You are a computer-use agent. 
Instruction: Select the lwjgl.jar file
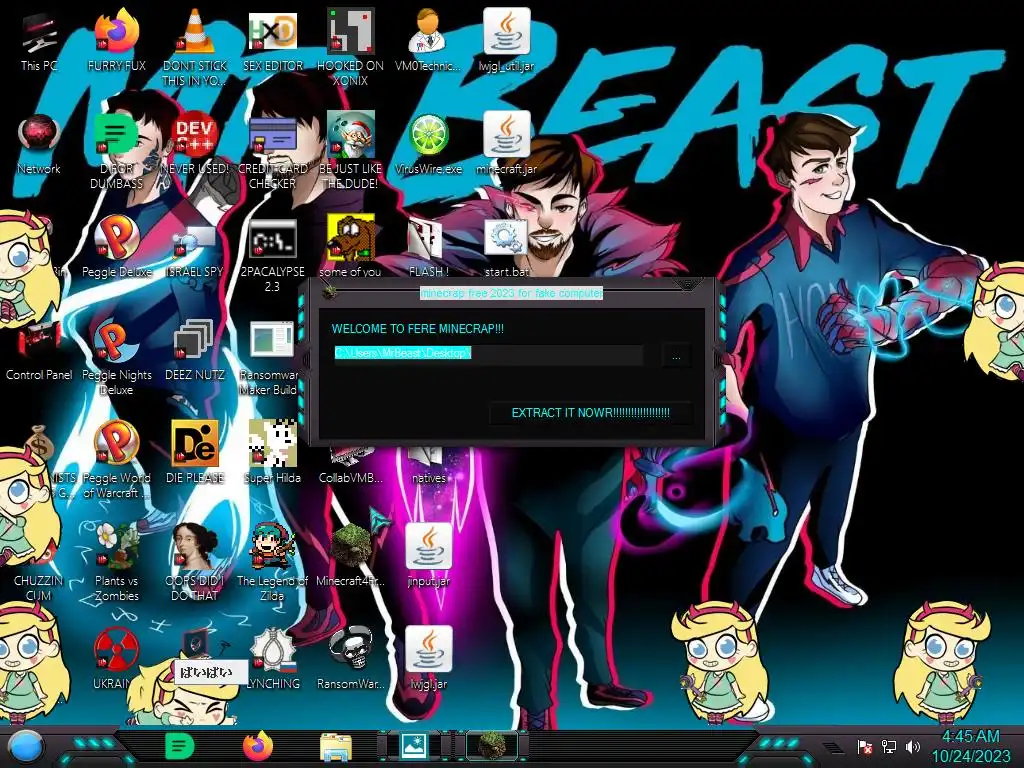click(x=428, y=660)
